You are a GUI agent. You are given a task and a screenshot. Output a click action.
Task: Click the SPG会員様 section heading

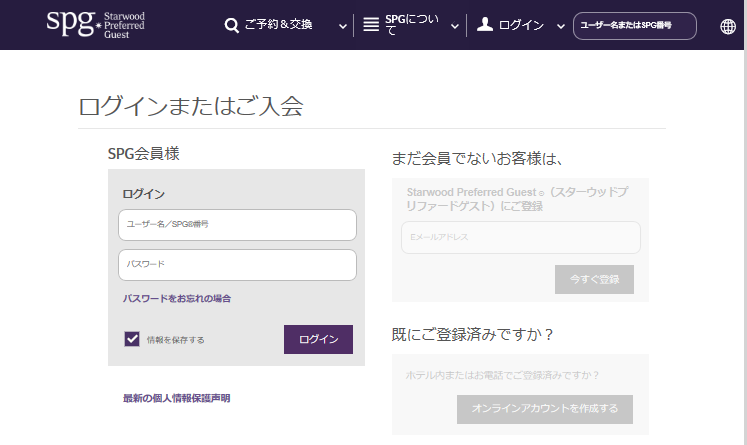pyautogui.click(x=143, y=154)
